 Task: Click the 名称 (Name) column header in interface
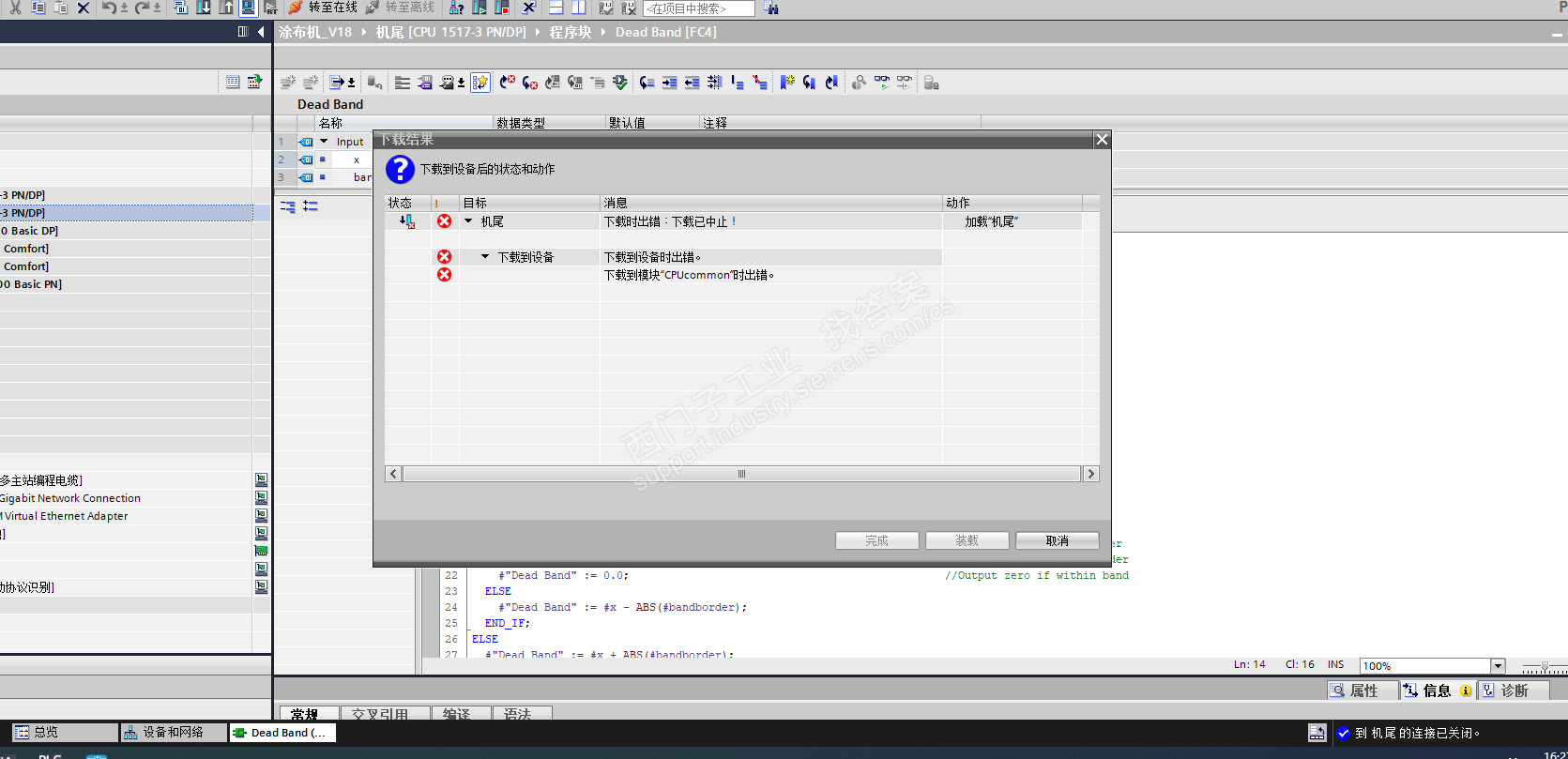(404, 123)
